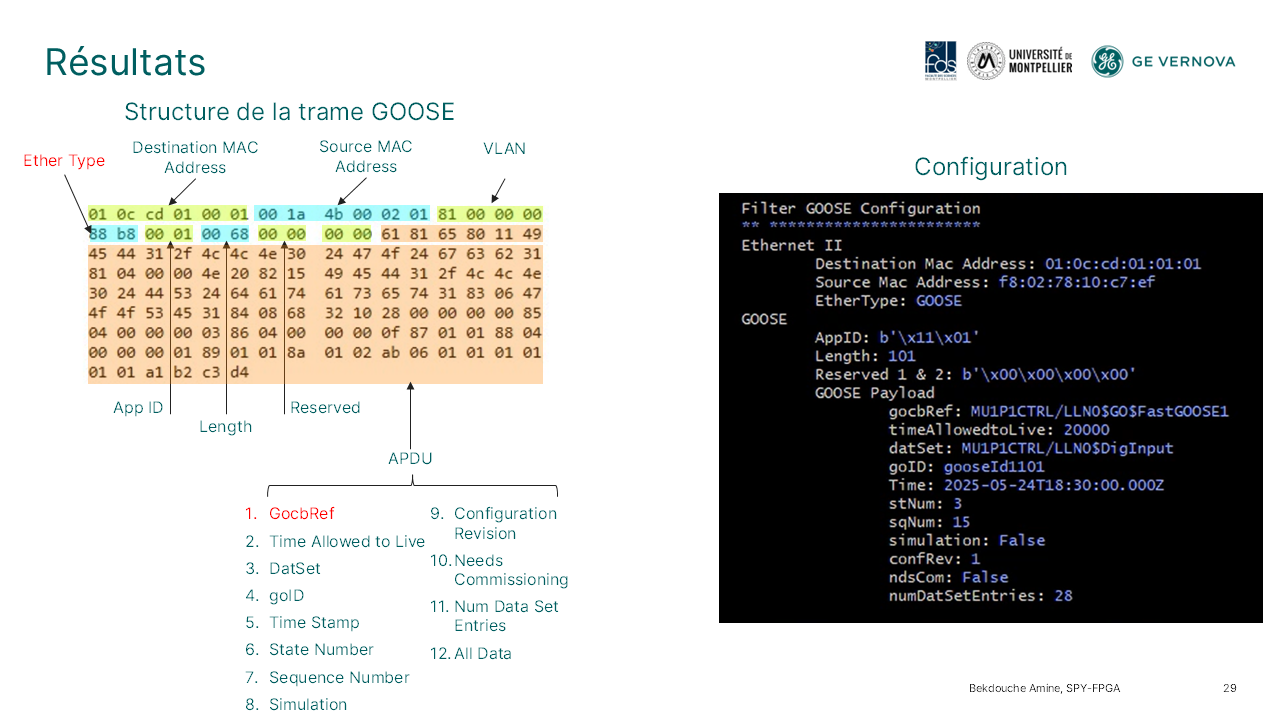Image resolution: width=1280 pixels, height=720 pixels.
Task: Click 'Filter GOOSE Configuration' terminal title line
Action: [x=860, y=209]
